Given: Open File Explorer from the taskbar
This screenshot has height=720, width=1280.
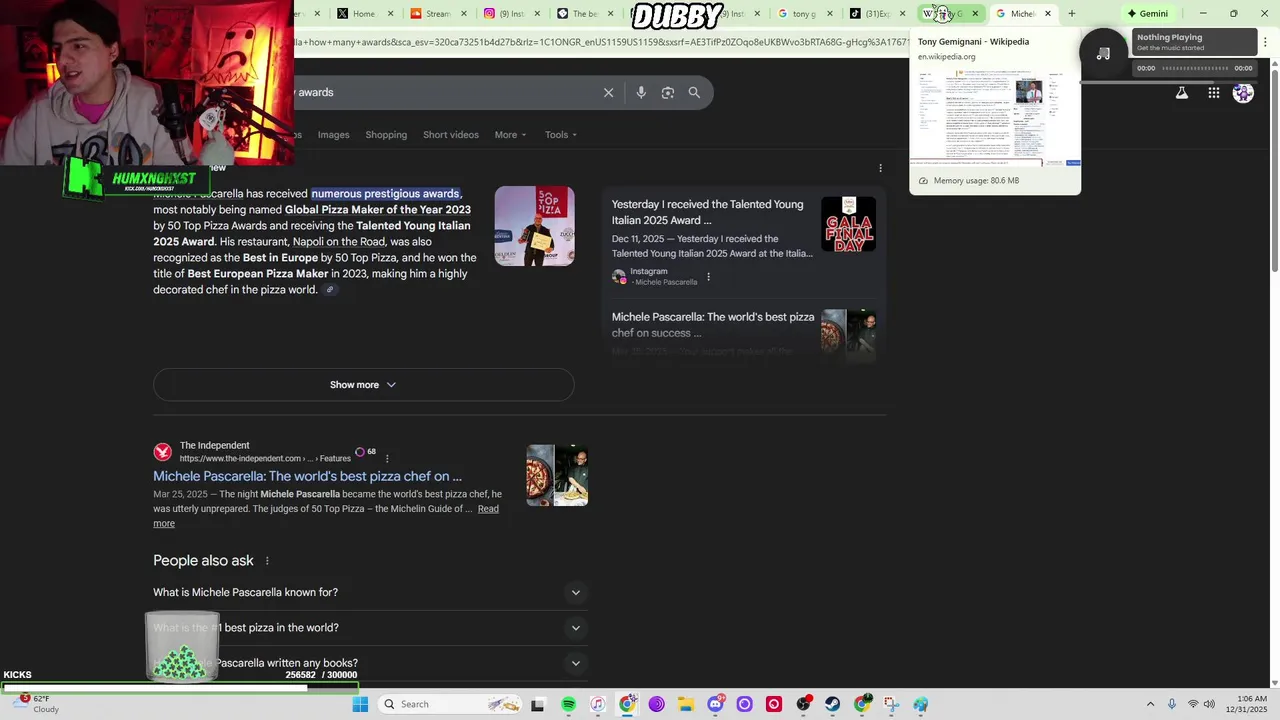Looking at the screenshot, I should (685, 704).
